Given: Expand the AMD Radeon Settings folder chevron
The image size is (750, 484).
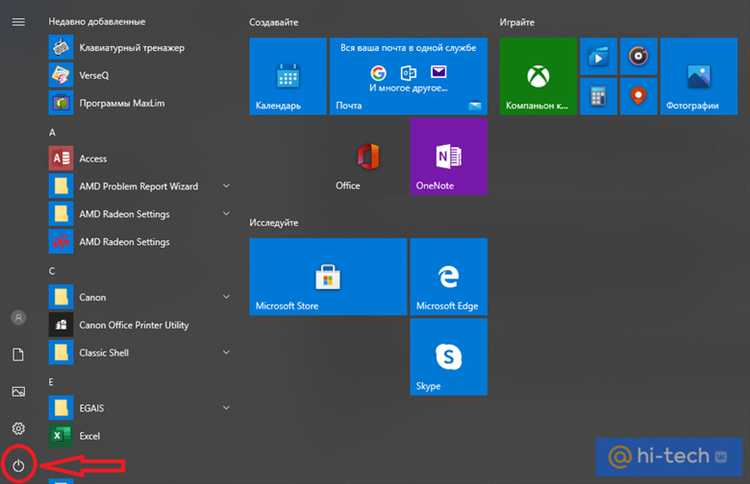Looking at the screenshot, I should pyautogui.click(x=227, y=214).
